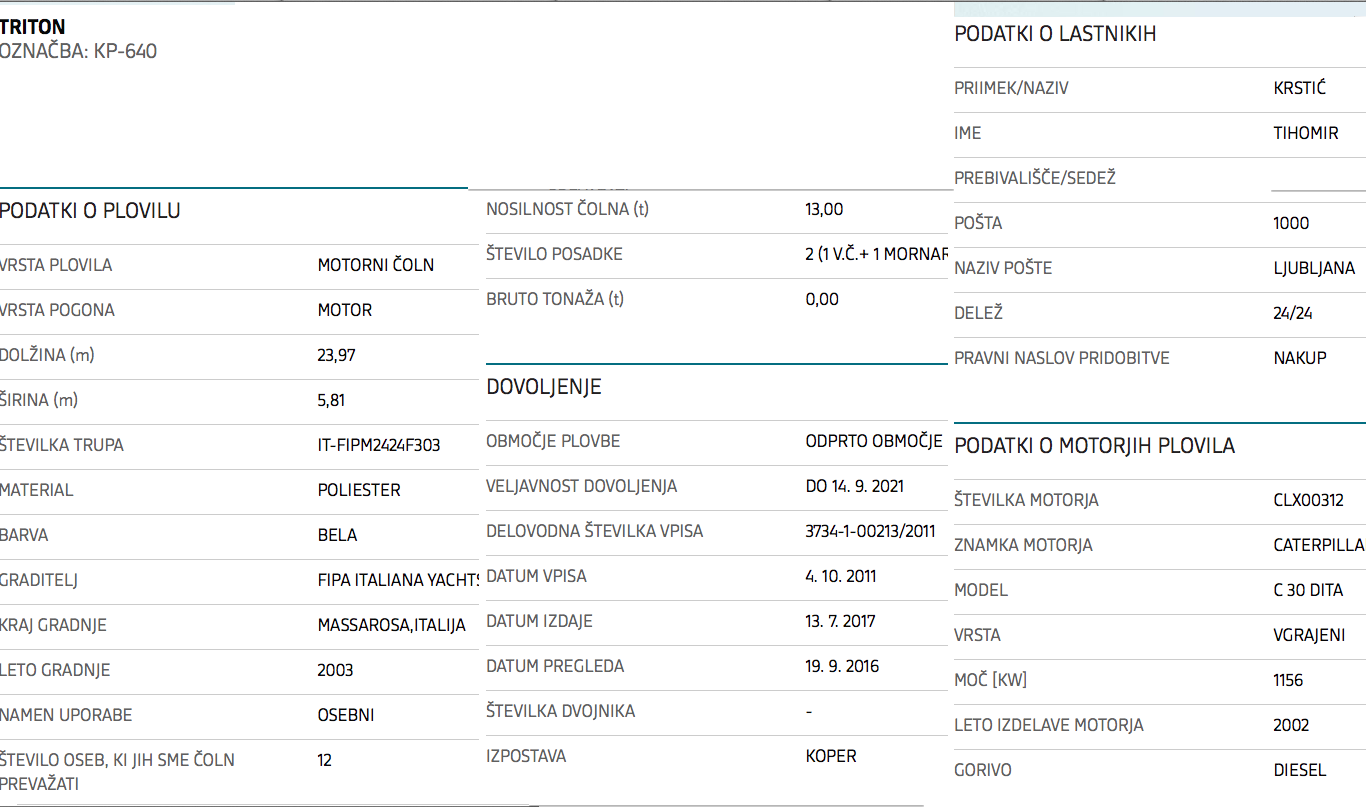This screenshot has height=807, width=1366.
Task: Click the LETO IZDELAVE MOTORJA label
Action: (1049, 725)
